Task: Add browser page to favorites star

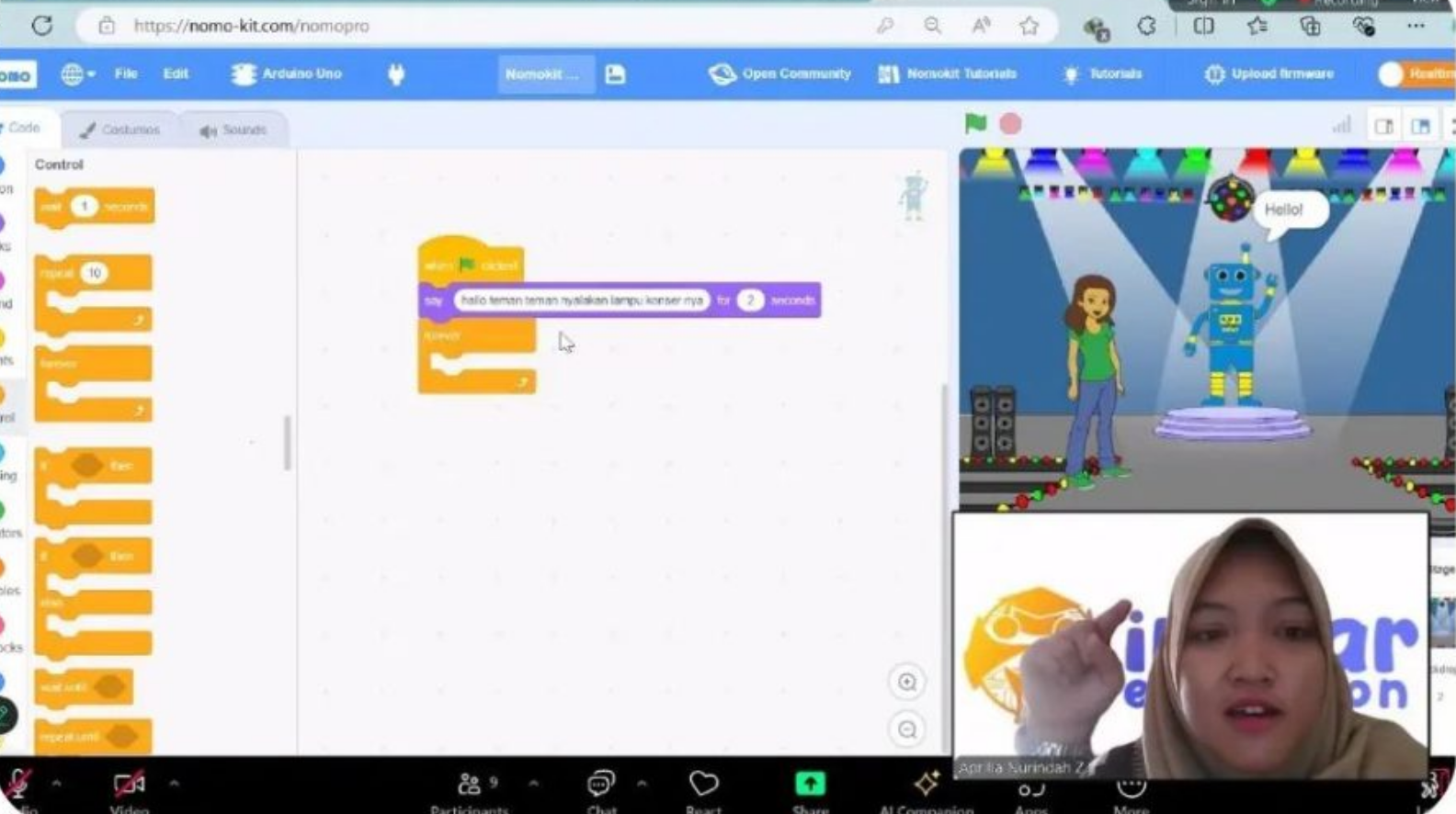Action: 1029,26
